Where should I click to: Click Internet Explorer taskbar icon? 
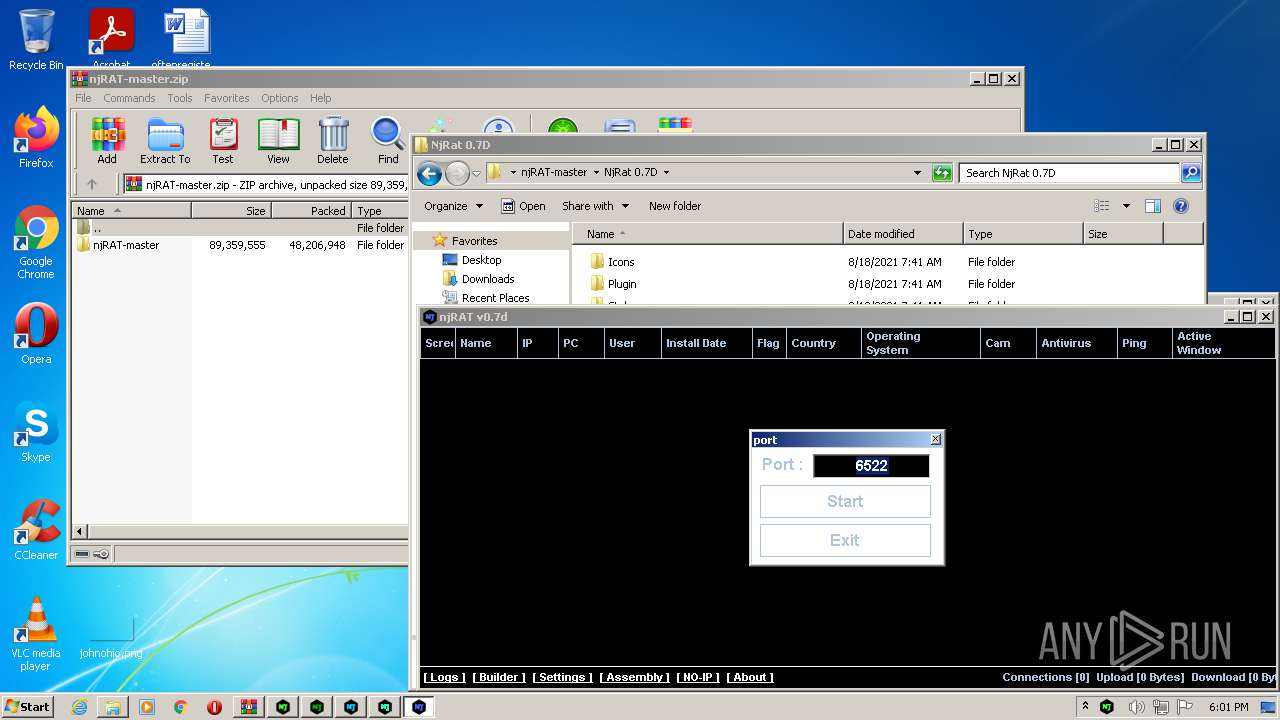pyautogui.click(x=79, y=707)
